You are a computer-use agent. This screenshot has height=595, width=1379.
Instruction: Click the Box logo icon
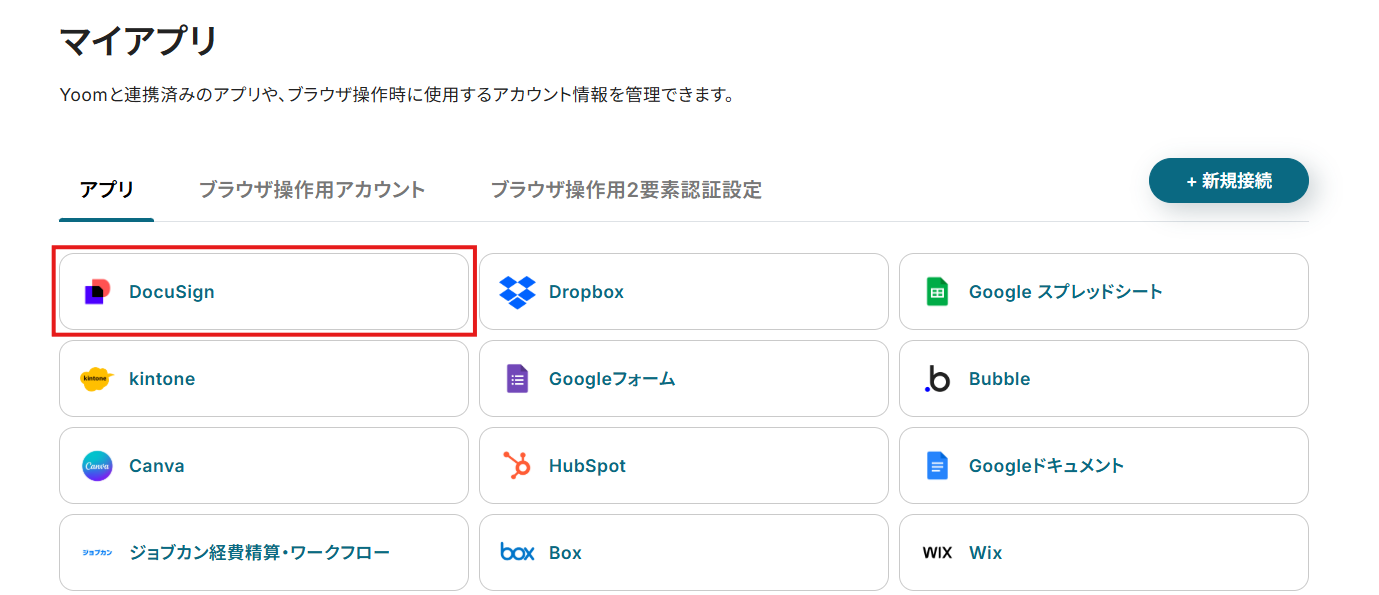(x=517, y=553)
